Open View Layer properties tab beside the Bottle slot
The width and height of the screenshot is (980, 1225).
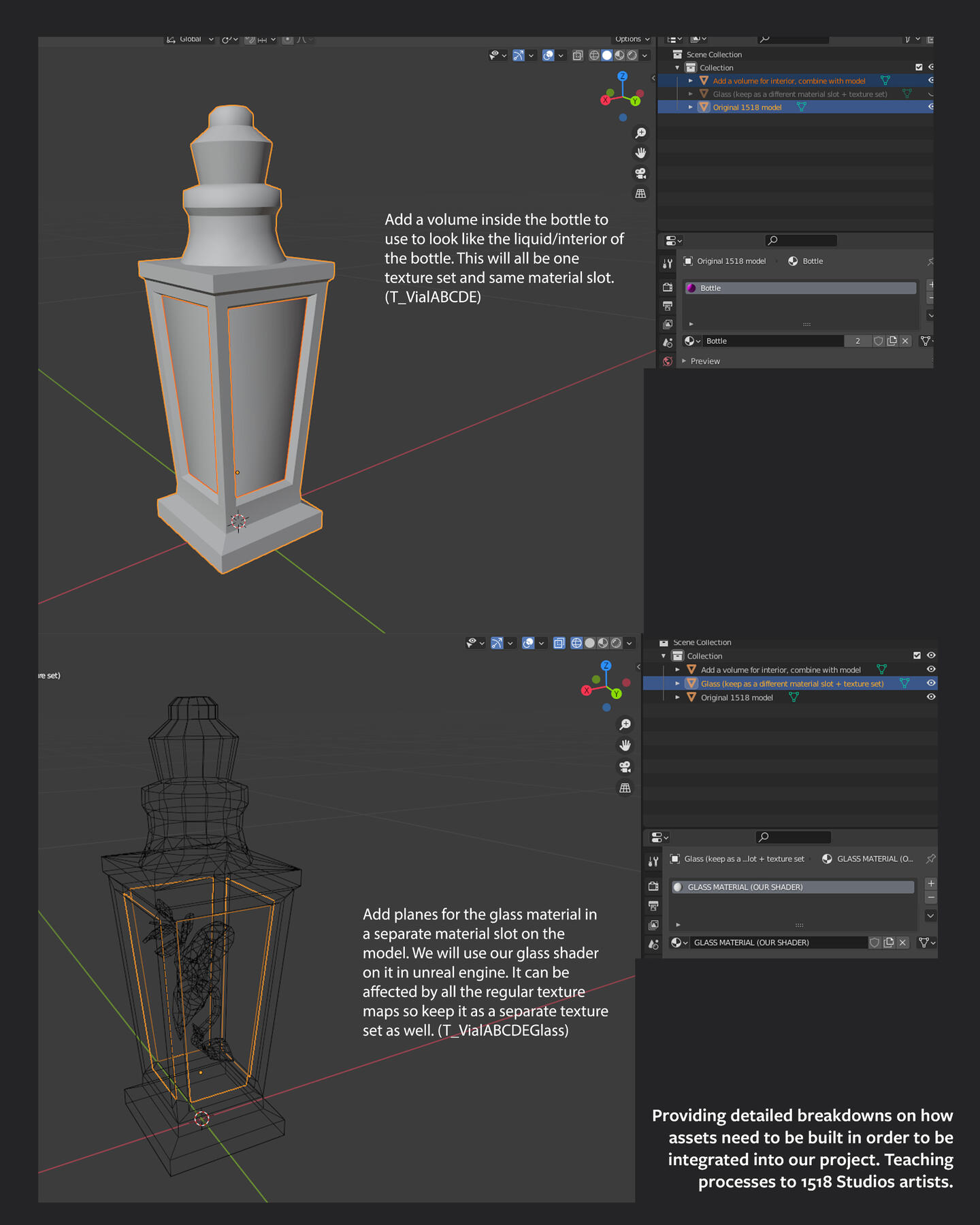click(668, 325)
